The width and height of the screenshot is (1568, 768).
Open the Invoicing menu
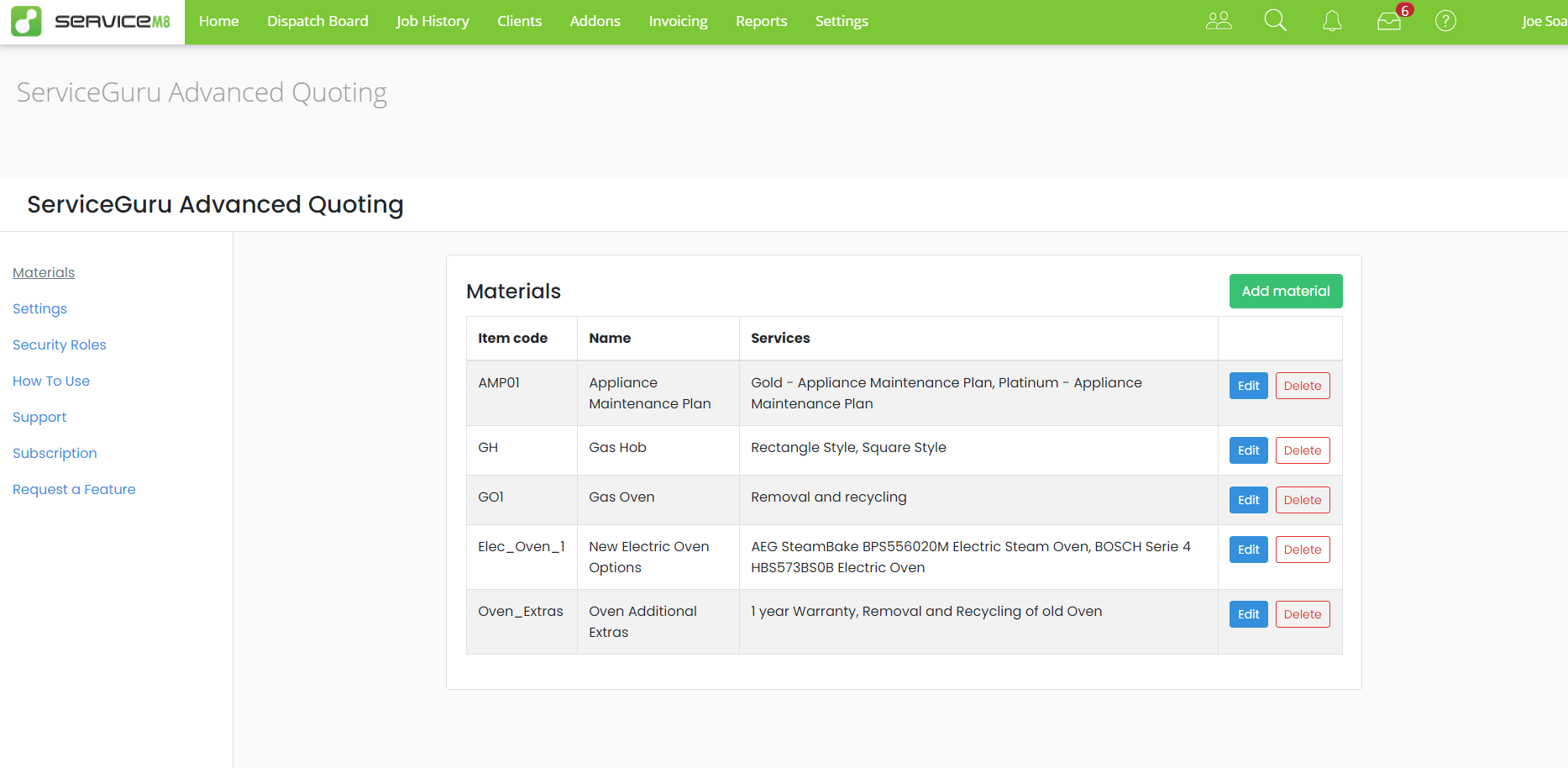(678, 21)
